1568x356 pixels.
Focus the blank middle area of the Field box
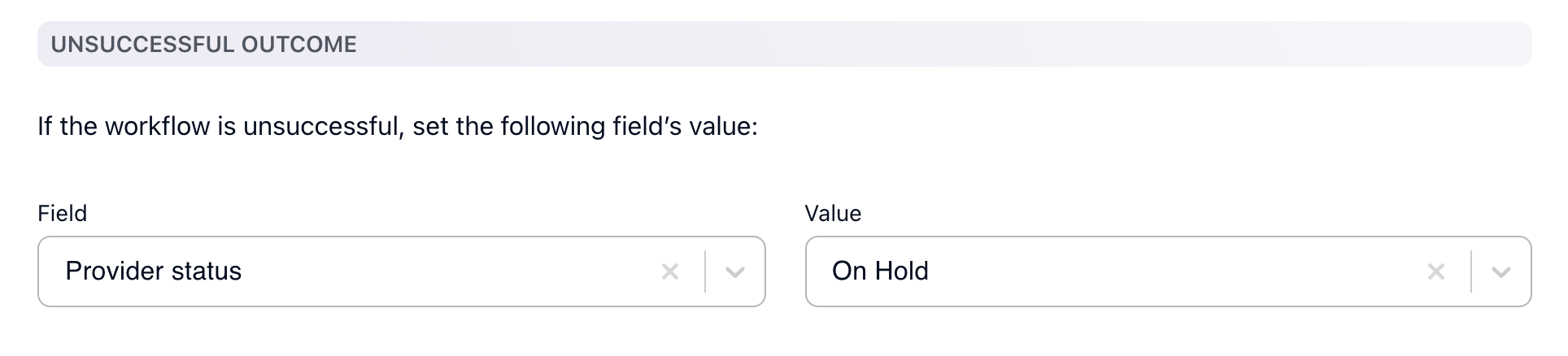[447, 271]
